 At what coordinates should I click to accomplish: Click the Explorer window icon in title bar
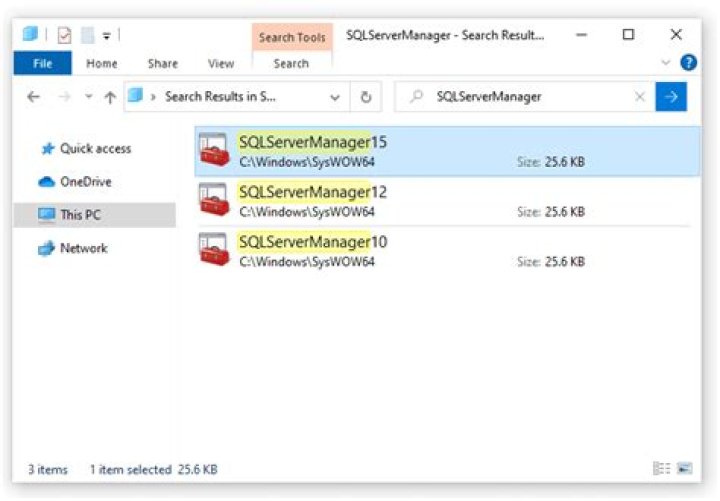(30, 34)
